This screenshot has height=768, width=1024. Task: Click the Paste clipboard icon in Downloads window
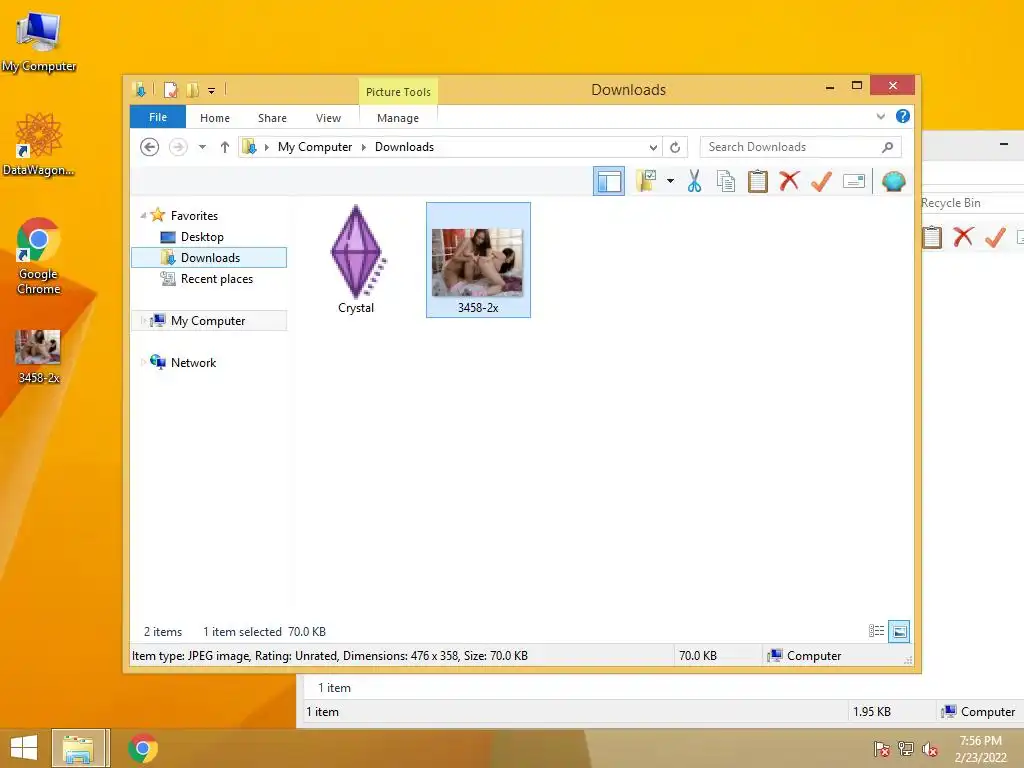pyautogui.click(x=758, y=181)
